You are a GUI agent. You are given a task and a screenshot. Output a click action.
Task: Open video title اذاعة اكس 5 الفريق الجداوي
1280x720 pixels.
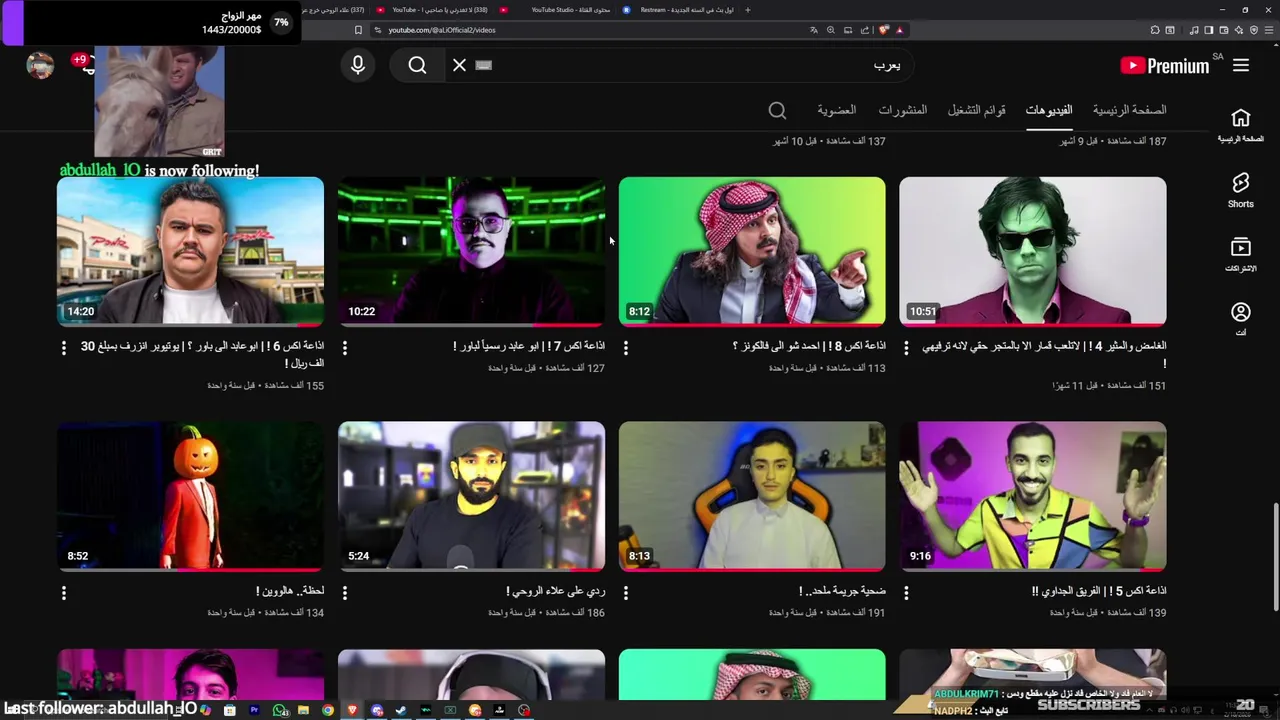coord(1099,591)
